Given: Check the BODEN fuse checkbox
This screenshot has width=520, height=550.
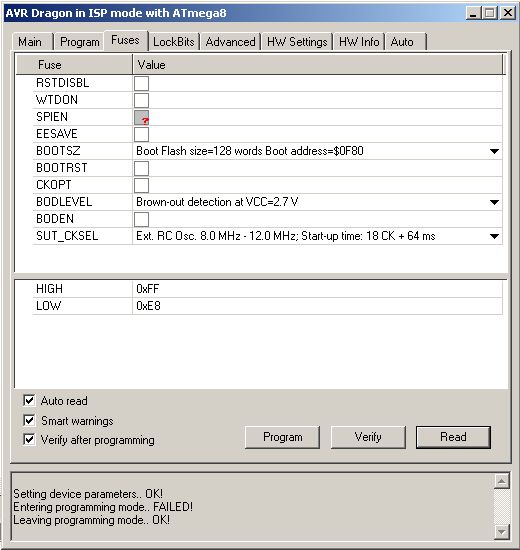Looking at the screenshot, I should point(141,219).
